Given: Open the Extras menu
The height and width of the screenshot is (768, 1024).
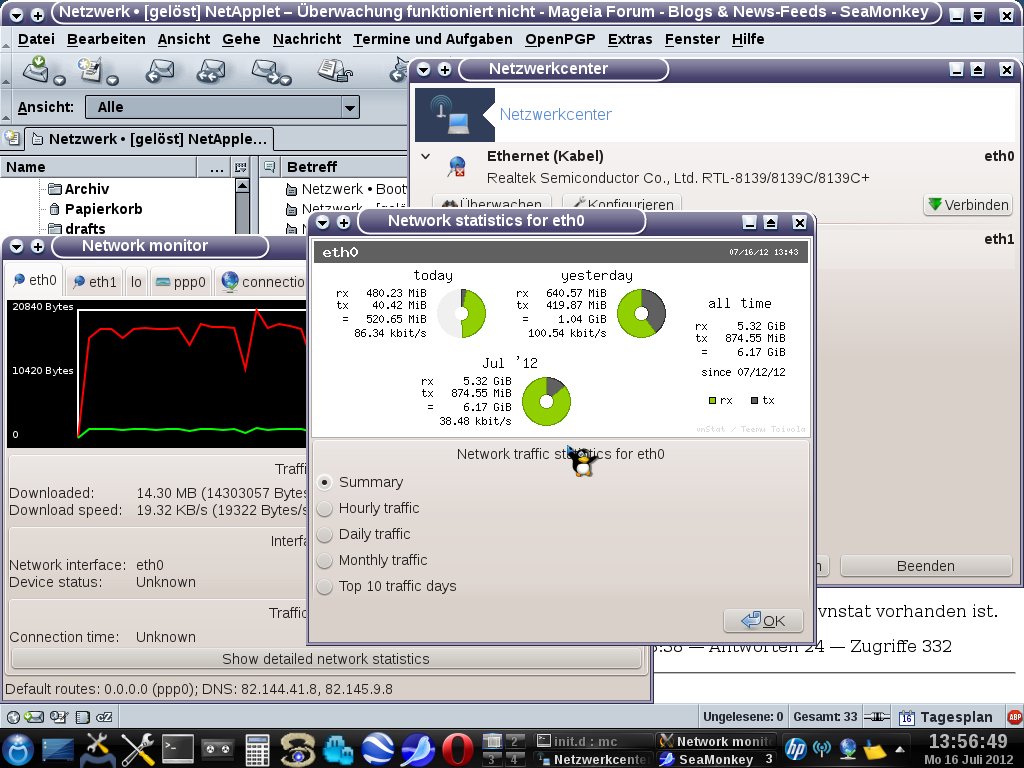Looking at the screenshot, I should [630, 39].
